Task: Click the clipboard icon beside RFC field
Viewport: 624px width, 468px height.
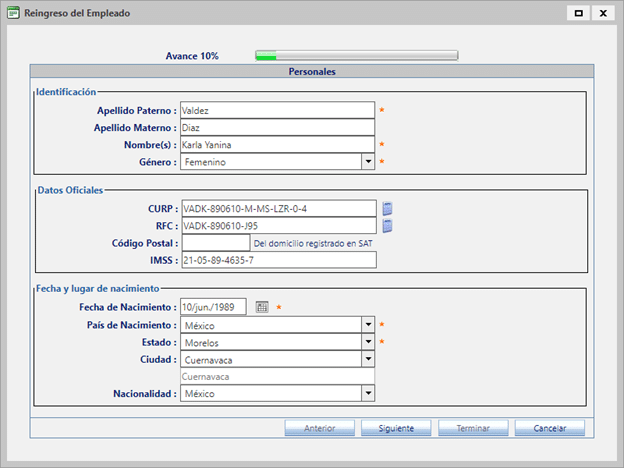Action: [387, 226]
